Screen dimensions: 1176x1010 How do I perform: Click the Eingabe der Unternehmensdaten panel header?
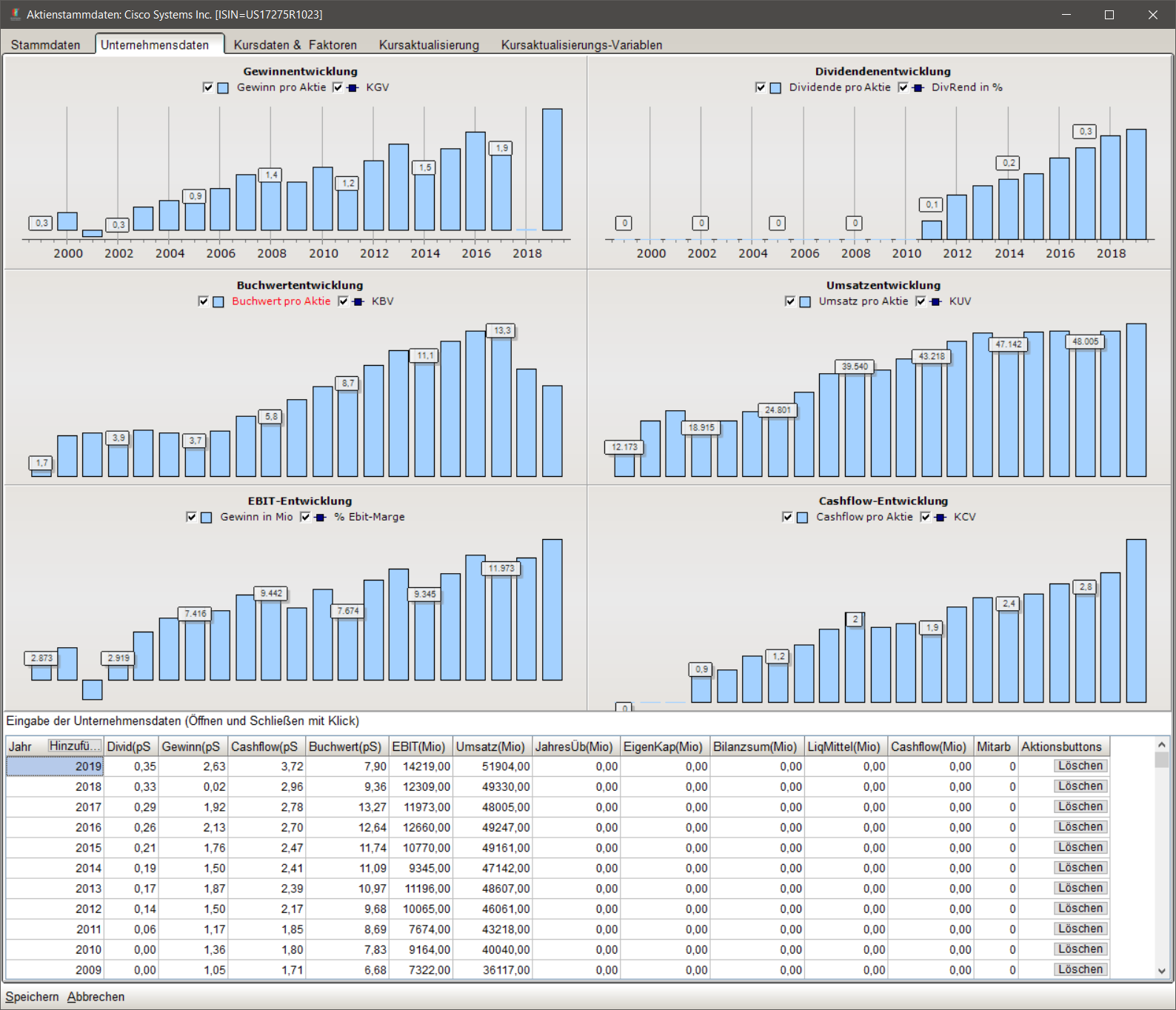point(183,721)
